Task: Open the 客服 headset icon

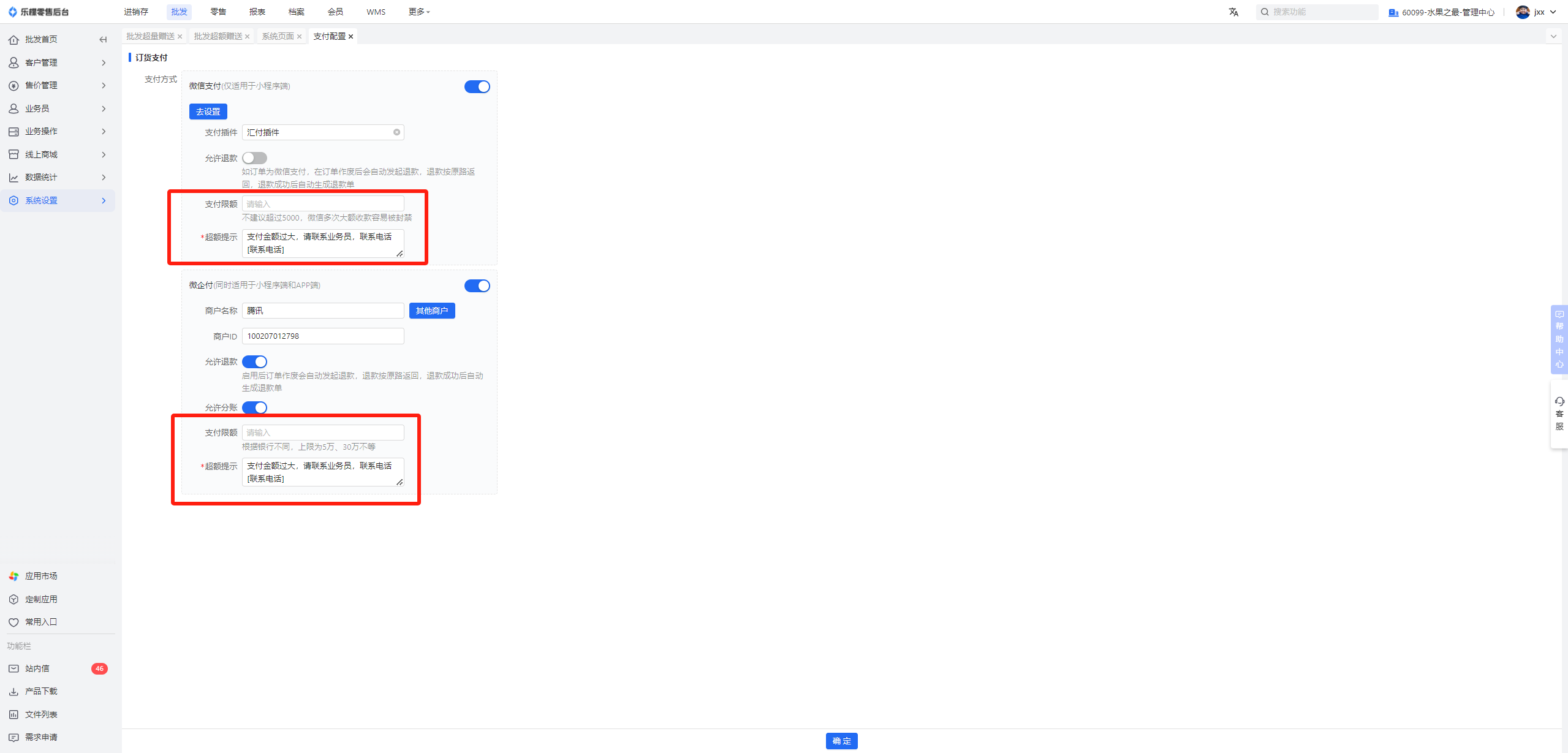Action: pos(1559,401)
